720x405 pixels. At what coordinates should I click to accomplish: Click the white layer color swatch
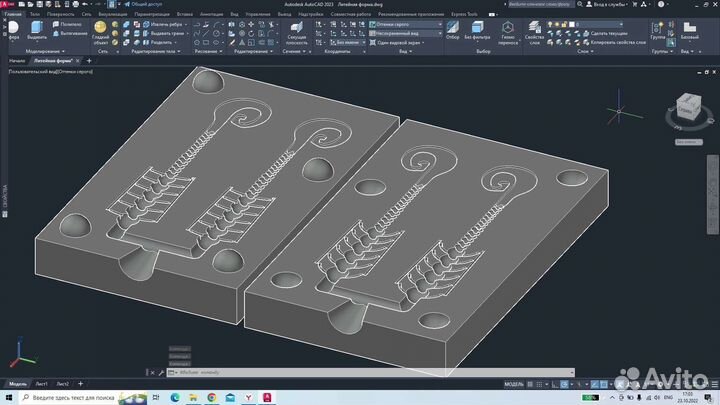(x=572, y=24)
